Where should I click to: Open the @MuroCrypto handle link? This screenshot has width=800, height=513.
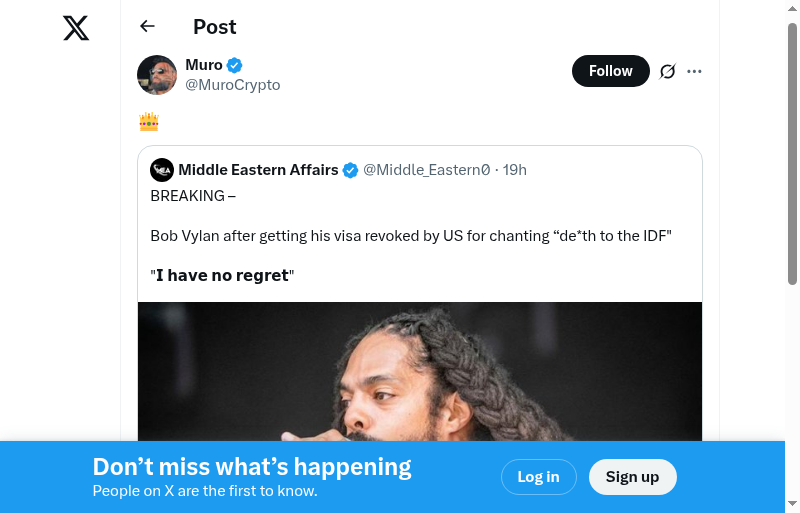tap(233, 85)
